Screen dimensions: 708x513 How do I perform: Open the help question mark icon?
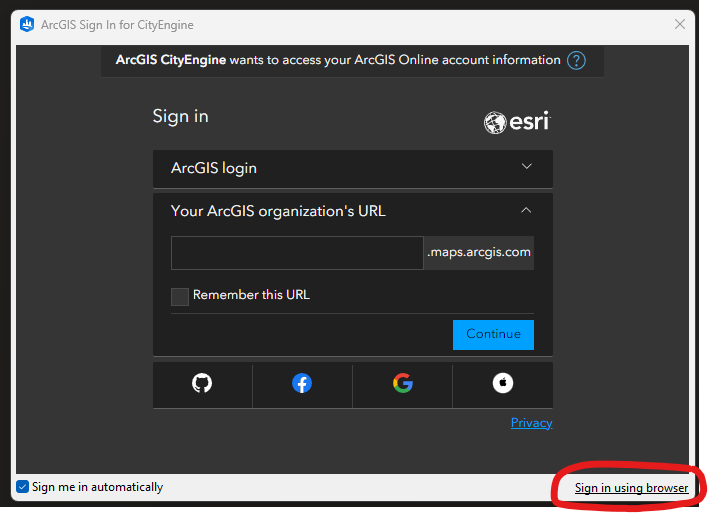point(576,61)
